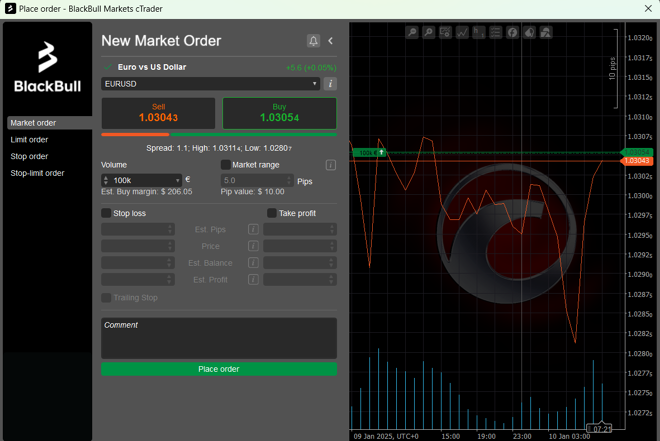The width and height of the screenshot is (660, 441).
Task: Click the Take profit Price stepper
Action: pos(332,246)
